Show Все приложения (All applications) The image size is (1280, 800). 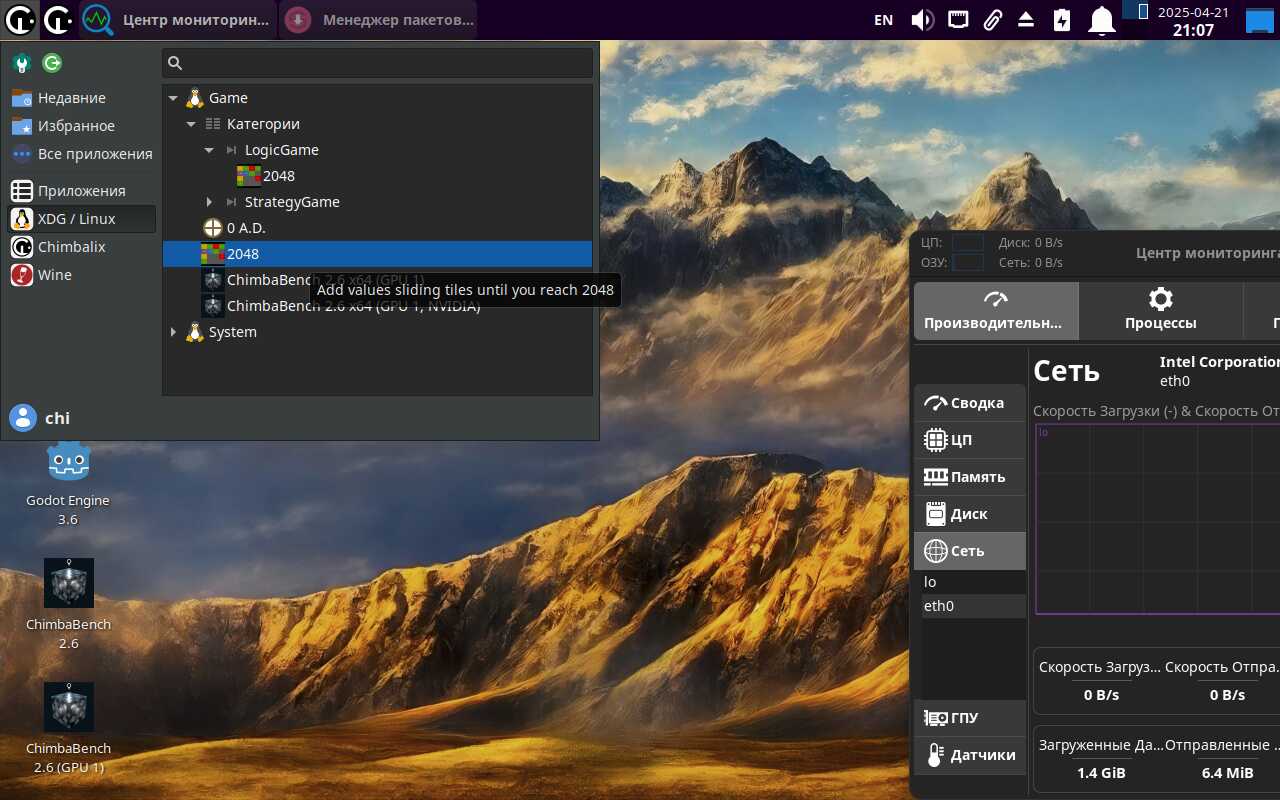point(82,154)
